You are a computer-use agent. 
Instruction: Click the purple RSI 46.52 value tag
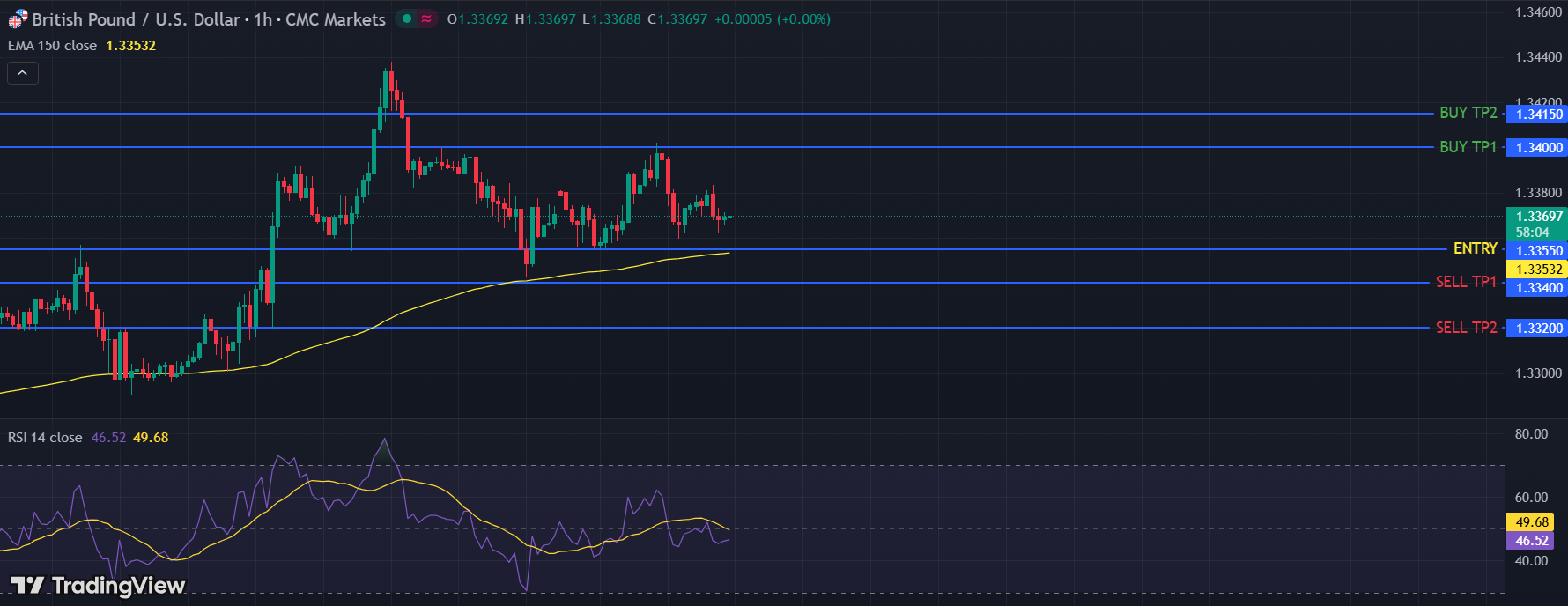[1532, 541]
